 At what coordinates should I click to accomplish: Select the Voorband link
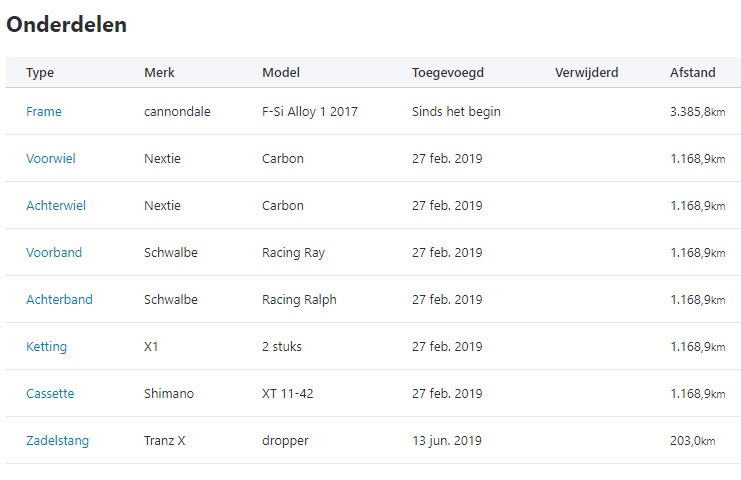pyautogui.click(x=54, y=253)
